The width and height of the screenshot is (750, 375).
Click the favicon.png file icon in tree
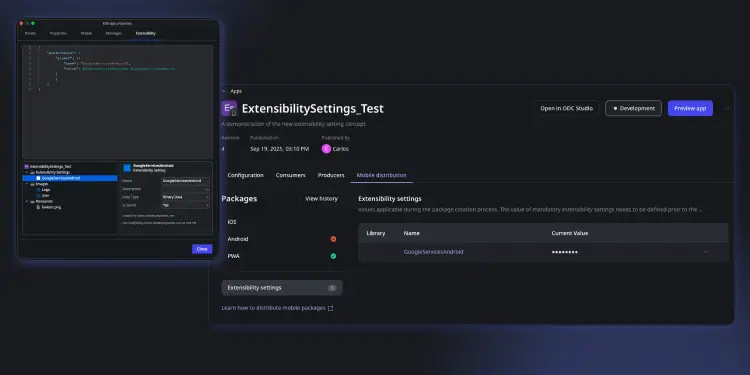point(38,207)
